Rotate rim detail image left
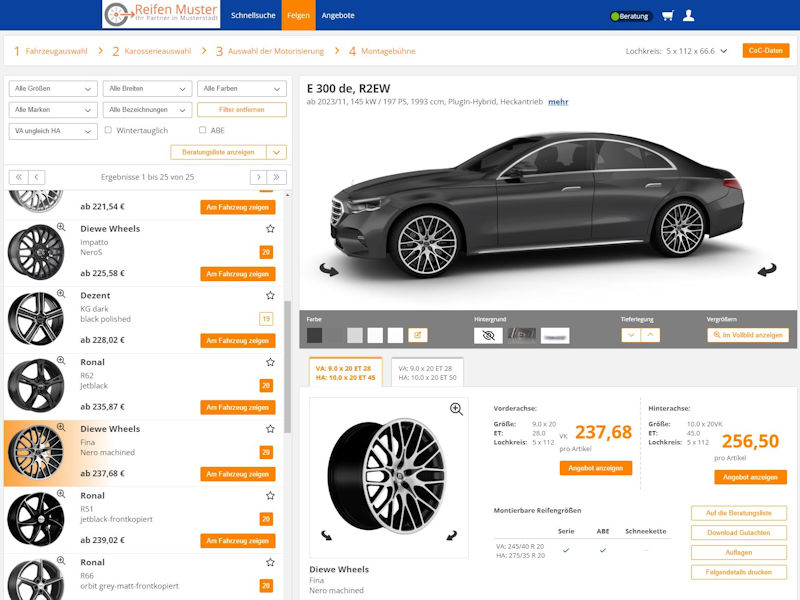 tap(327, 535)
